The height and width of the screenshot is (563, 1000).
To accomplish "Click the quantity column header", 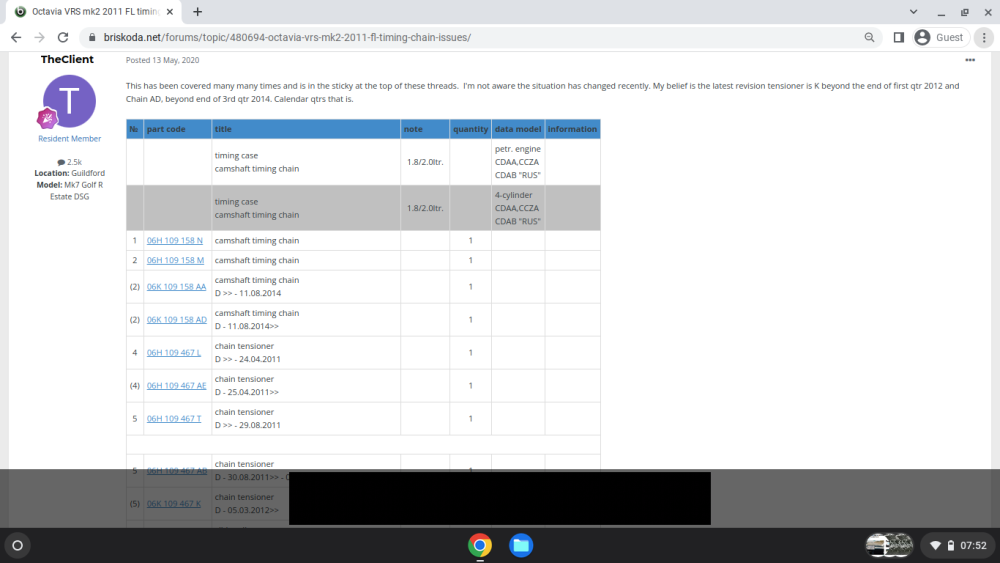I will point(471,129).
